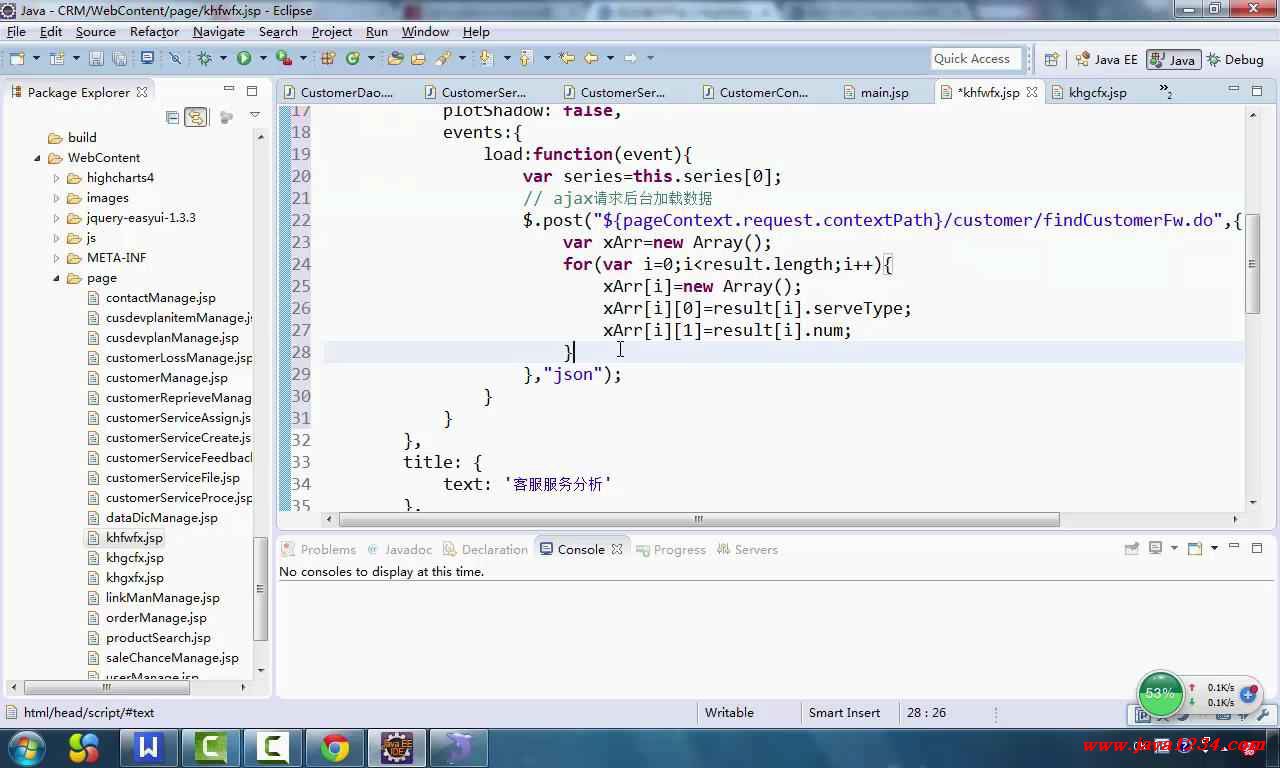Open the Navigate menu
1280x768 pixels.
pyautogui.click(x=218, y=31)
